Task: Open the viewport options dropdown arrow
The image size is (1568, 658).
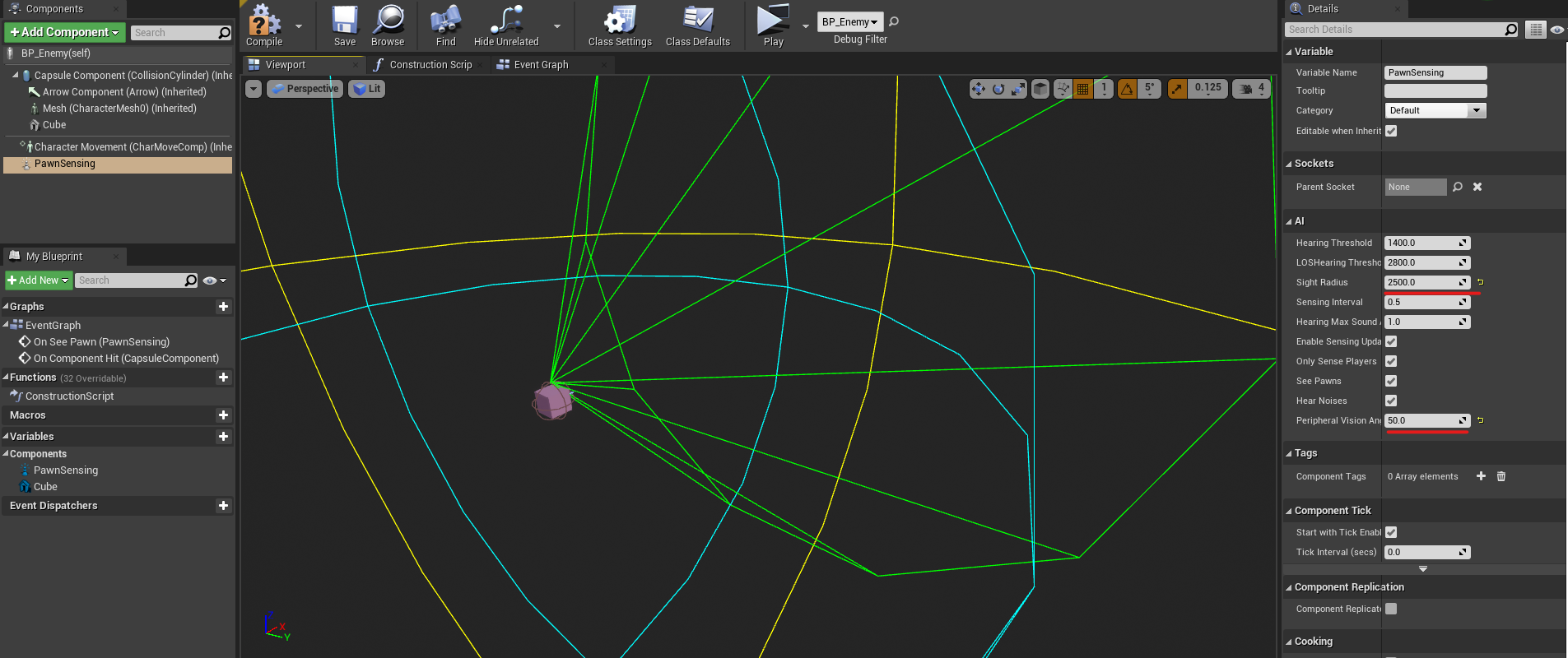Action: pos(254,89)
